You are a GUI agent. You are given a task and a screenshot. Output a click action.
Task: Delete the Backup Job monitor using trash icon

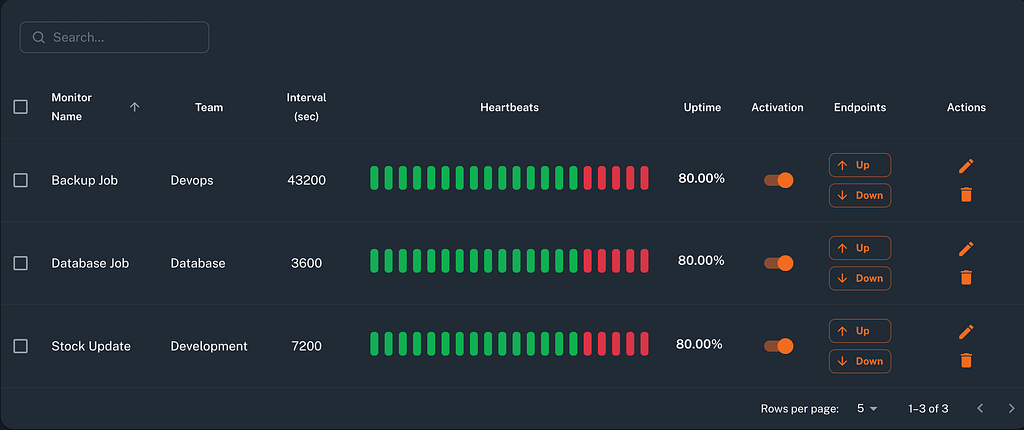[x=967, y=194]
